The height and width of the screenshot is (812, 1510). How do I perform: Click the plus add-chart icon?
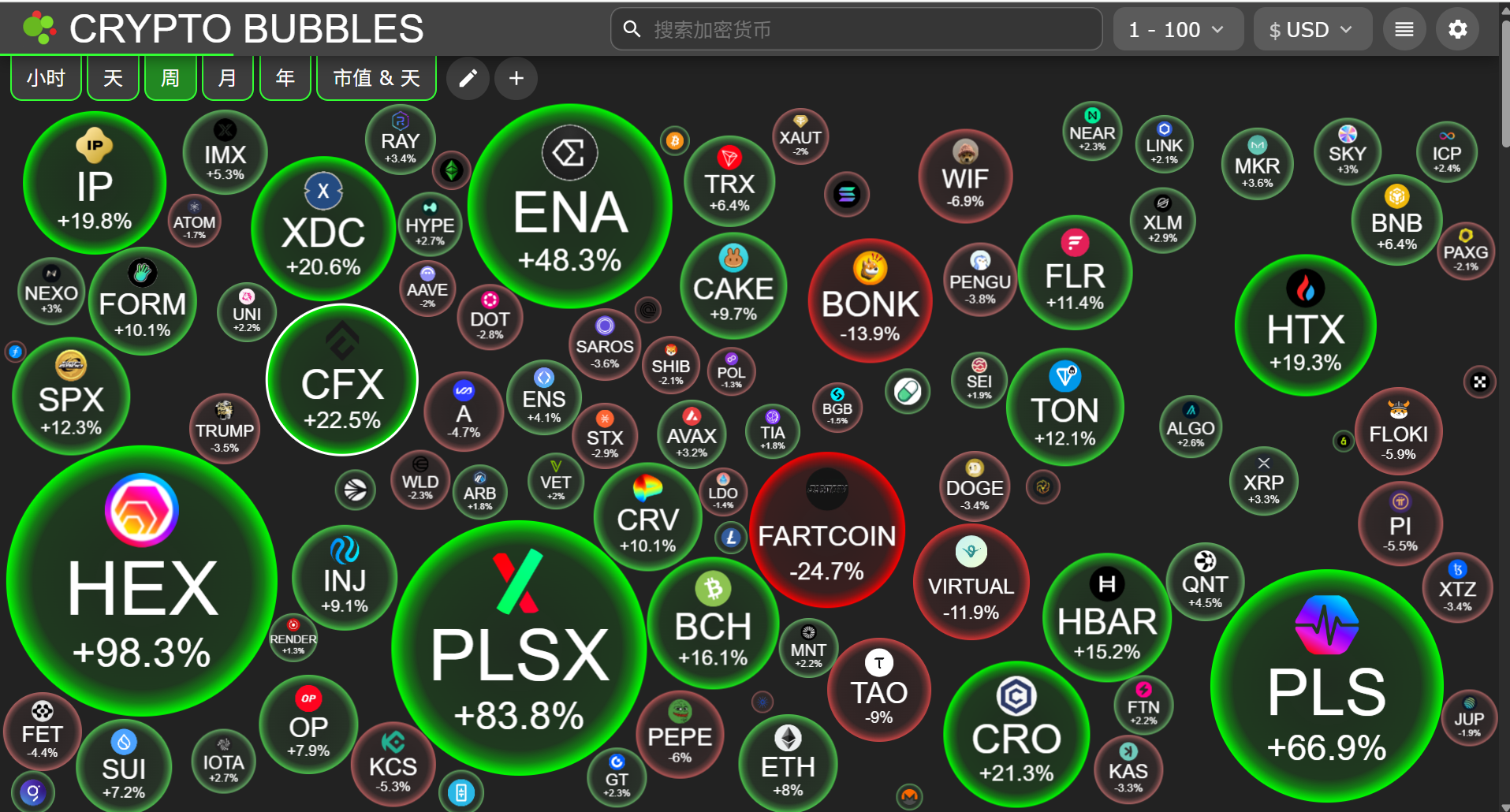(516, 78)
